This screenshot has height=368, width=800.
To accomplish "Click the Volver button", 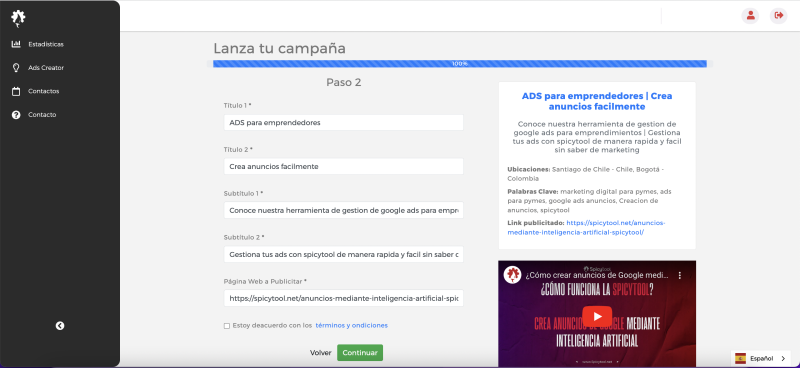I will pyautogui.click(x=320, y=353).
